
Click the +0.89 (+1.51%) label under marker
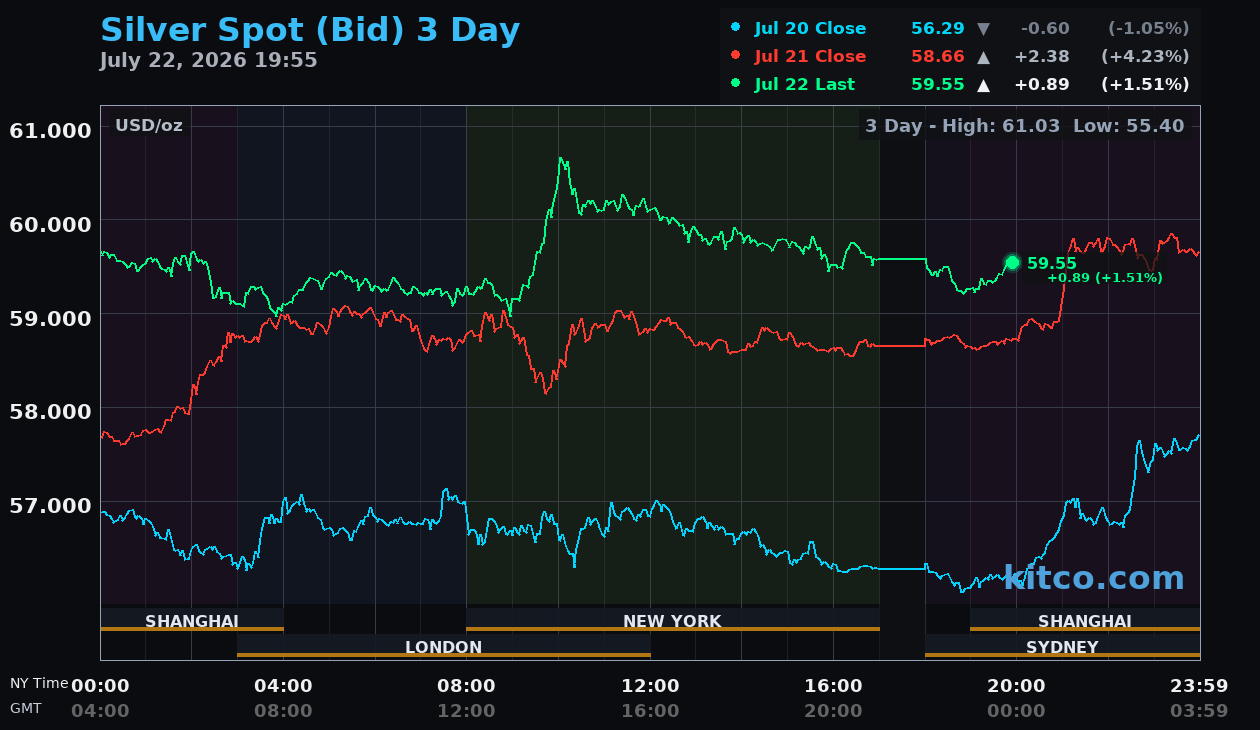coord(1105,278)
